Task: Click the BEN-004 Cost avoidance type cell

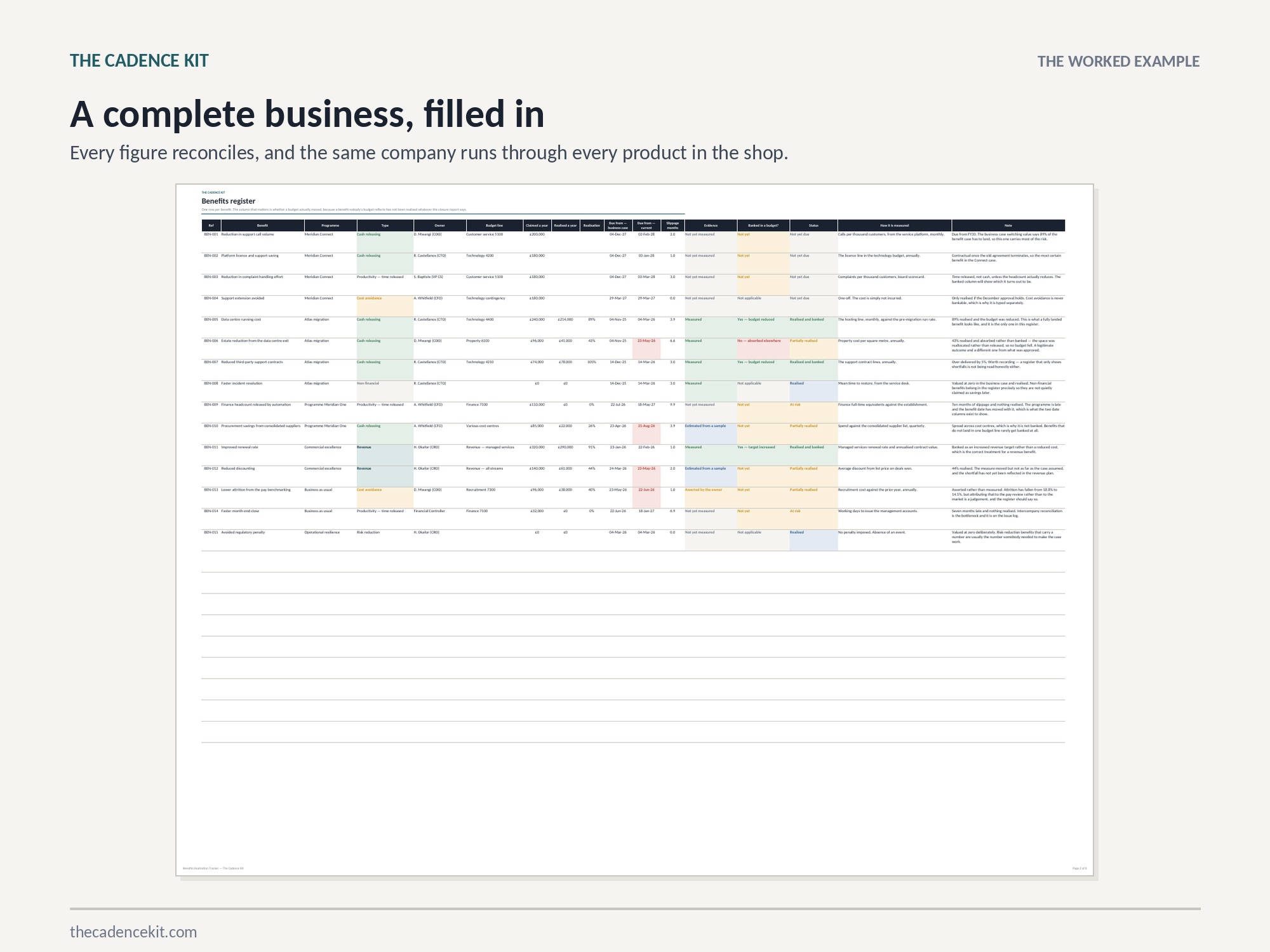Action: (385, 306)
